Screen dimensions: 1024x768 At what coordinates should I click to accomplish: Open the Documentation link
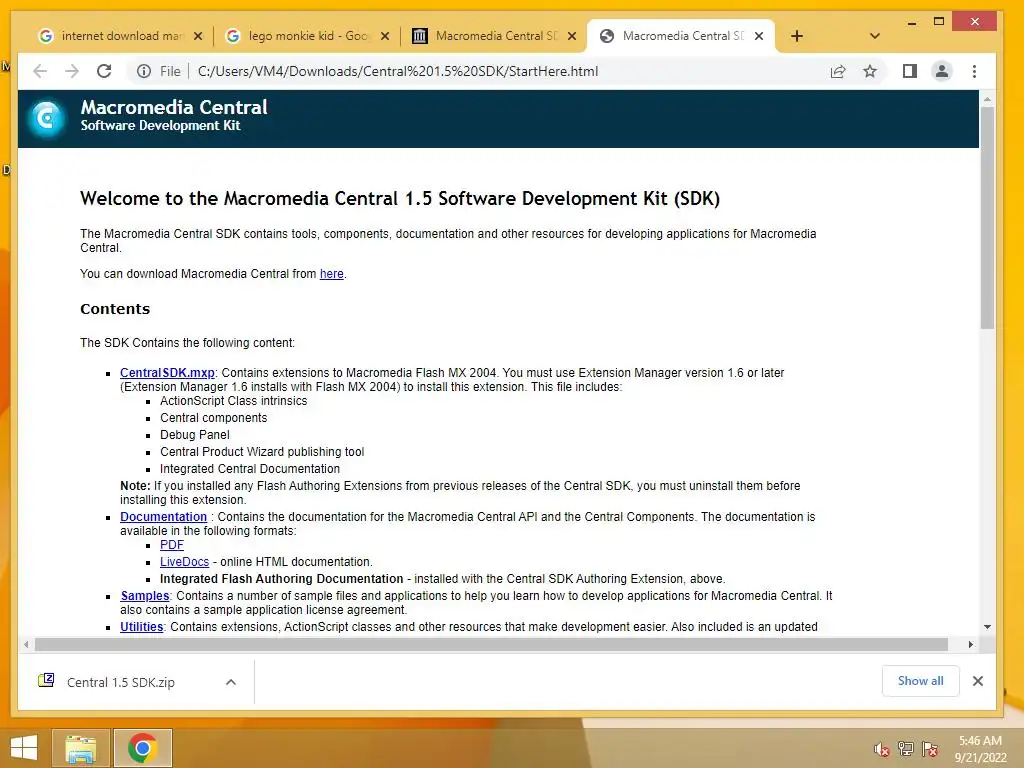tap(163, 517)
